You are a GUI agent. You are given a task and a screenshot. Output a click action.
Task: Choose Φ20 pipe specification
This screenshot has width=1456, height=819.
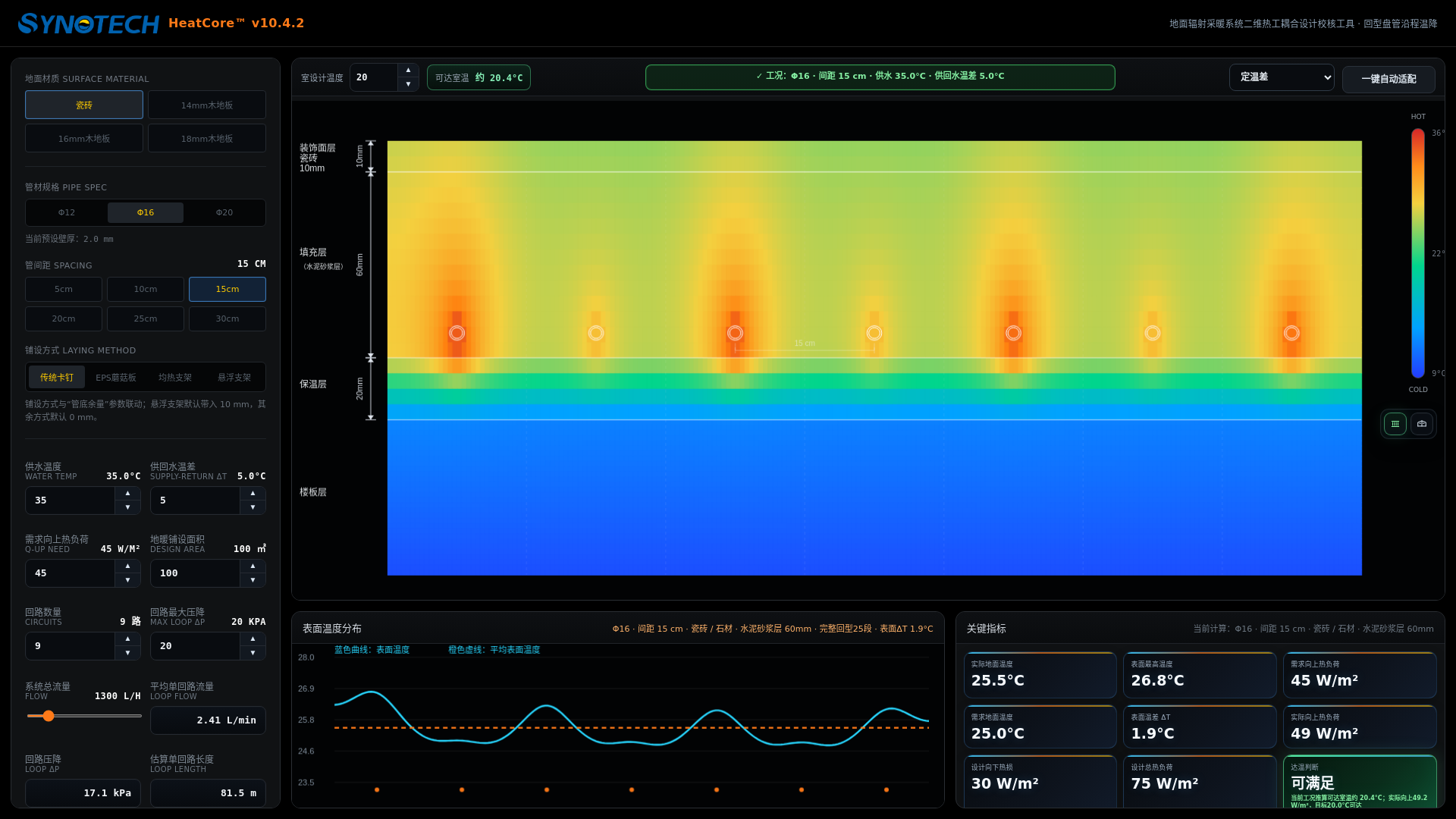click(224, 212)
